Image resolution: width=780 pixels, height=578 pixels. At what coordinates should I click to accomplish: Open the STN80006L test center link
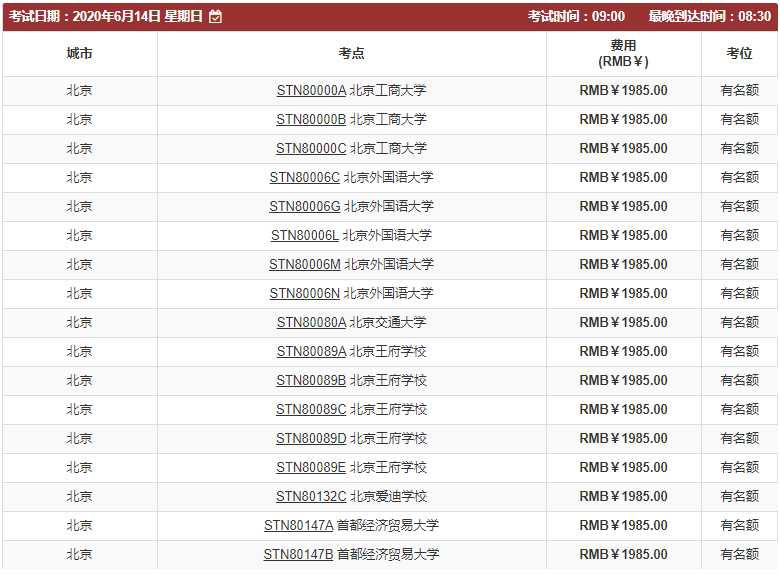point(305,236)
